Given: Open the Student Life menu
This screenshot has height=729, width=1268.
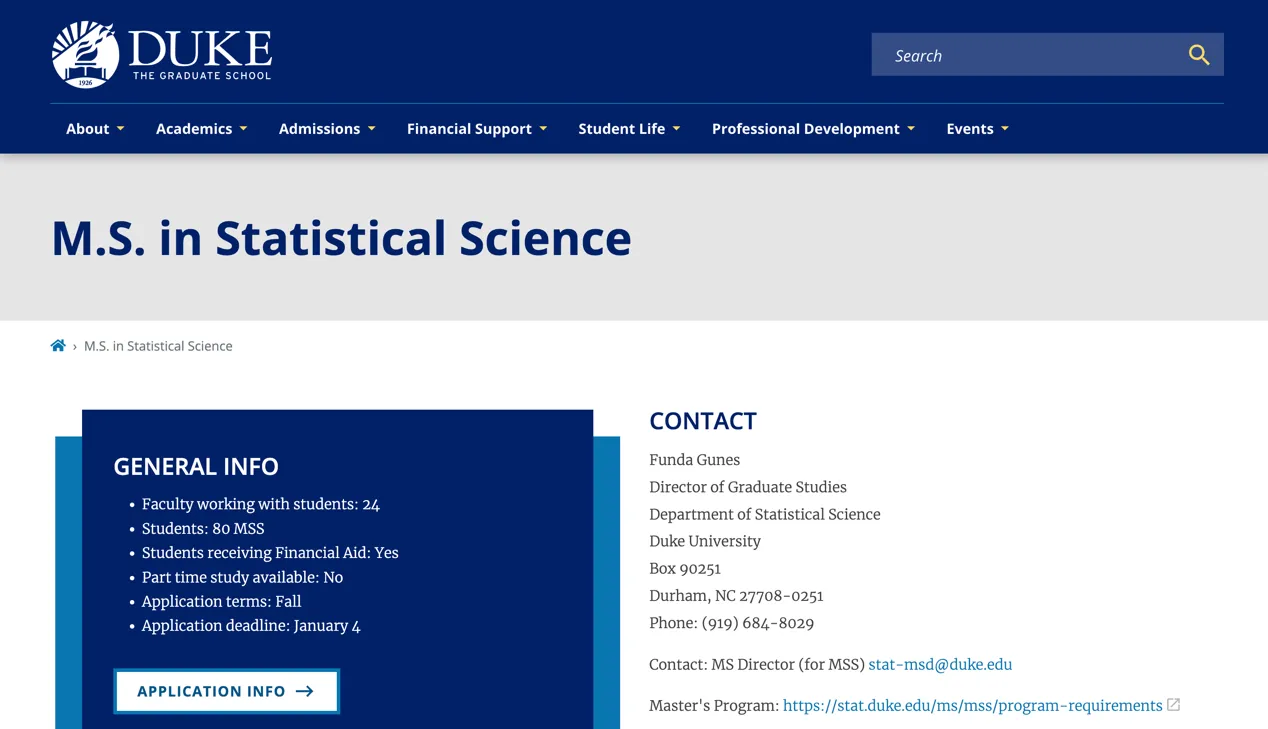Looking at the screenshot, I should (629, 129).
